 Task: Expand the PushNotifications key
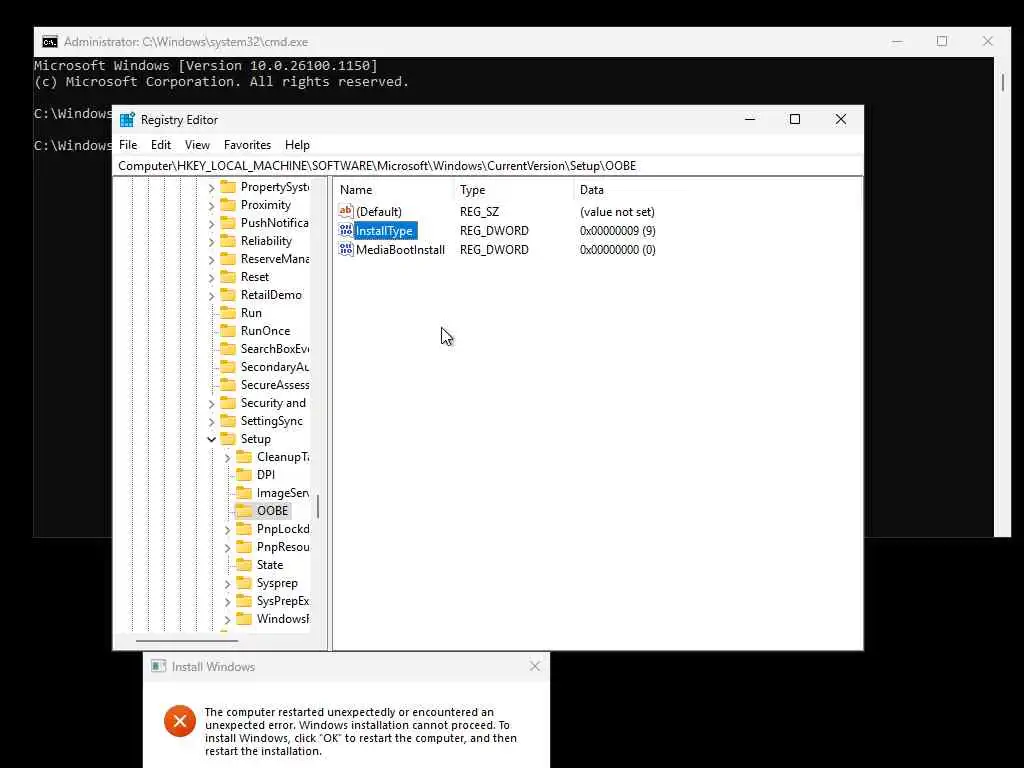click(x=211, y=223)
